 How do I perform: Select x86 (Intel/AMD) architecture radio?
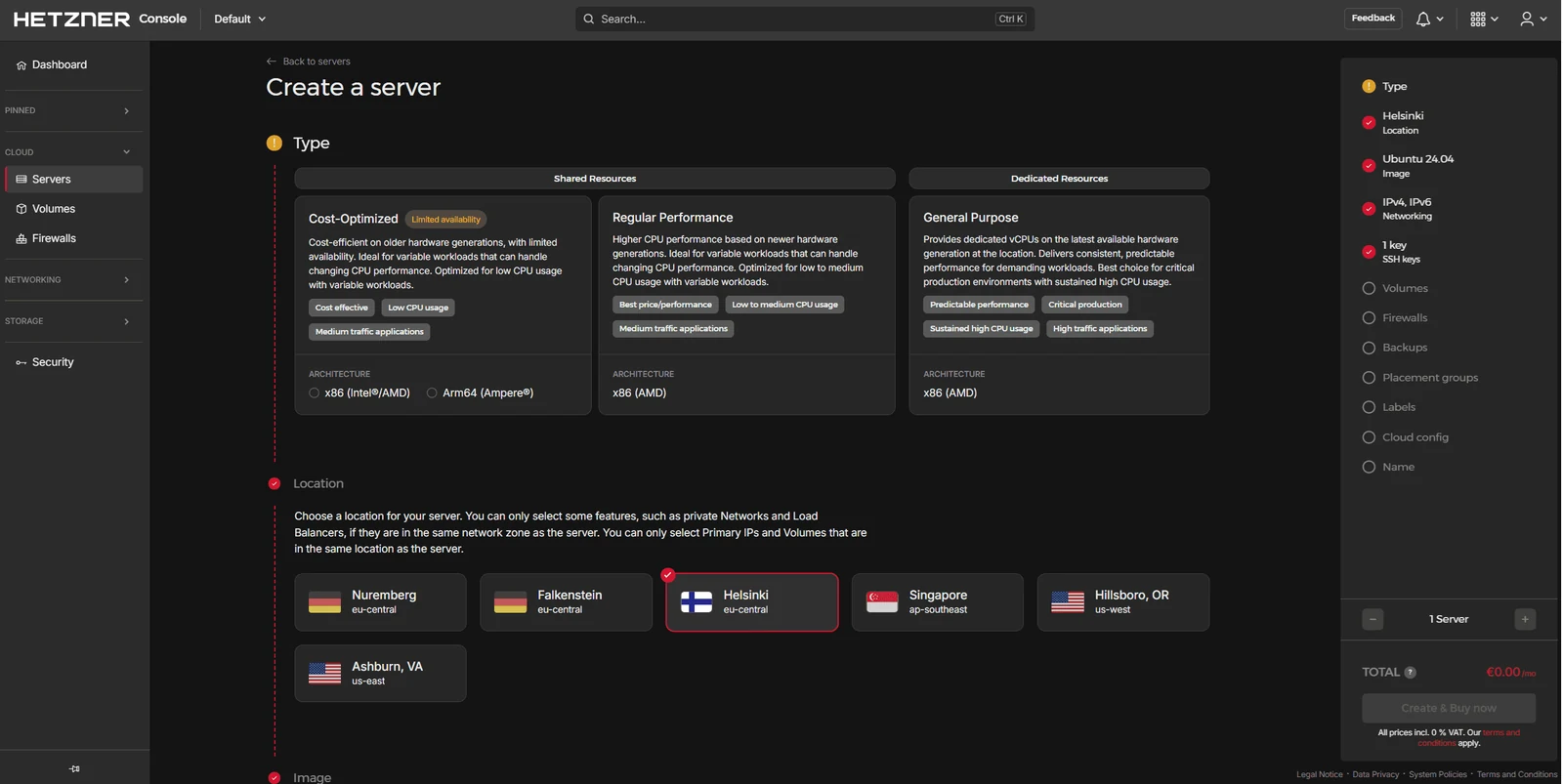click(x=315, y=393)
